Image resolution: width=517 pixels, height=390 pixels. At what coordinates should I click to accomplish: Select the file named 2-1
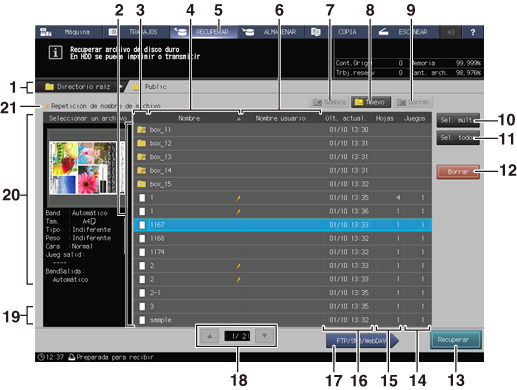tap(282, 293)
